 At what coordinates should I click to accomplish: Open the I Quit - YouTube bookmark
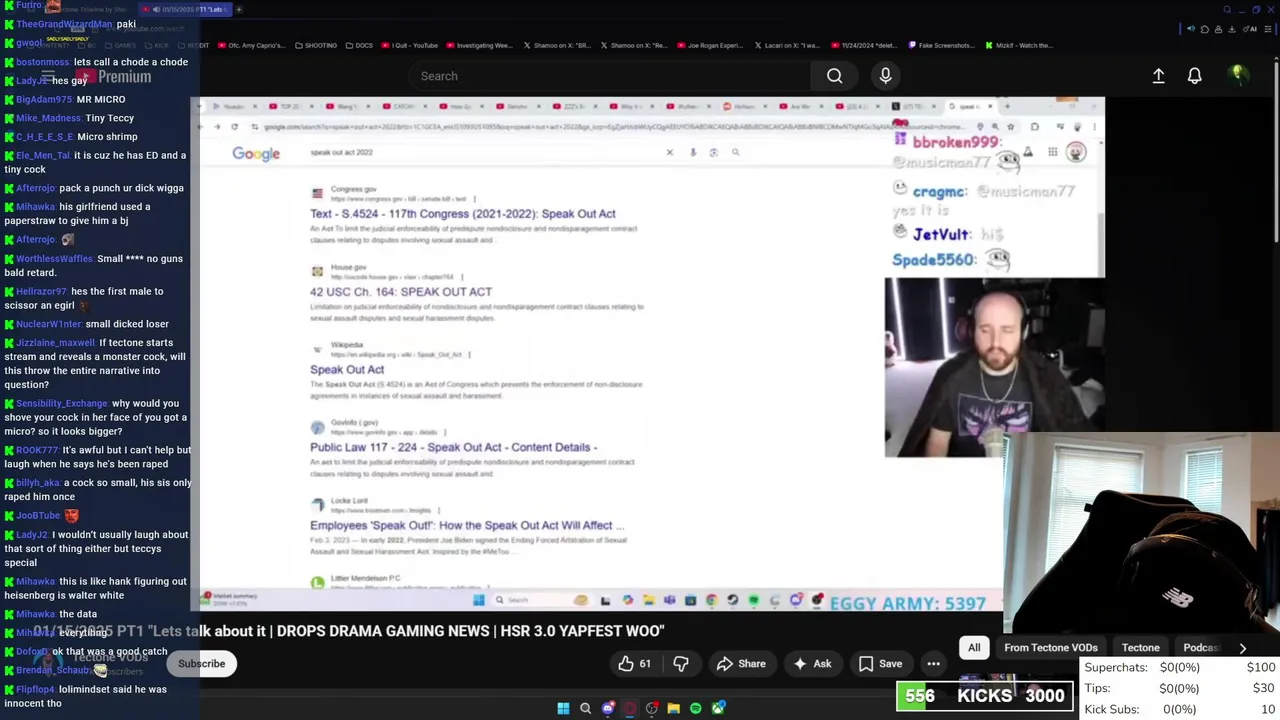[410, 45]
